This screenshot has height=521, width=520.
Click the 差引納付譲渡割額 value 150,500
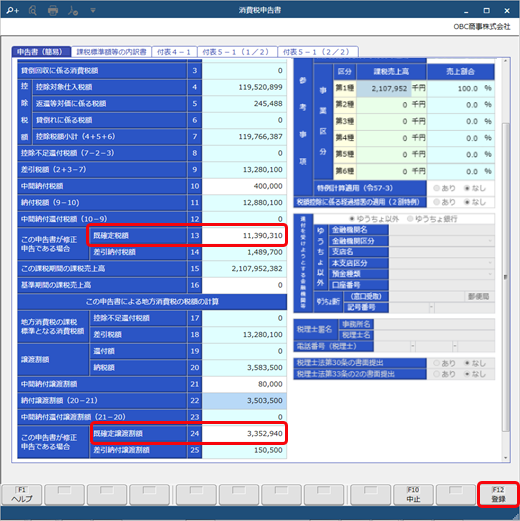tap(244, 450)
